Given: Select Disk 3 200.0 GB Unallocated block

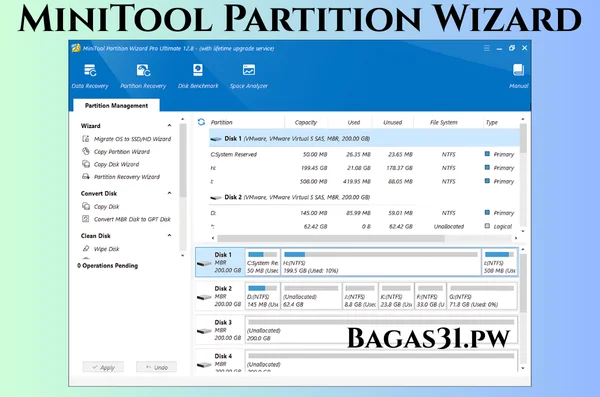Looking at the screenshot, I should click(x=382, y=330).
